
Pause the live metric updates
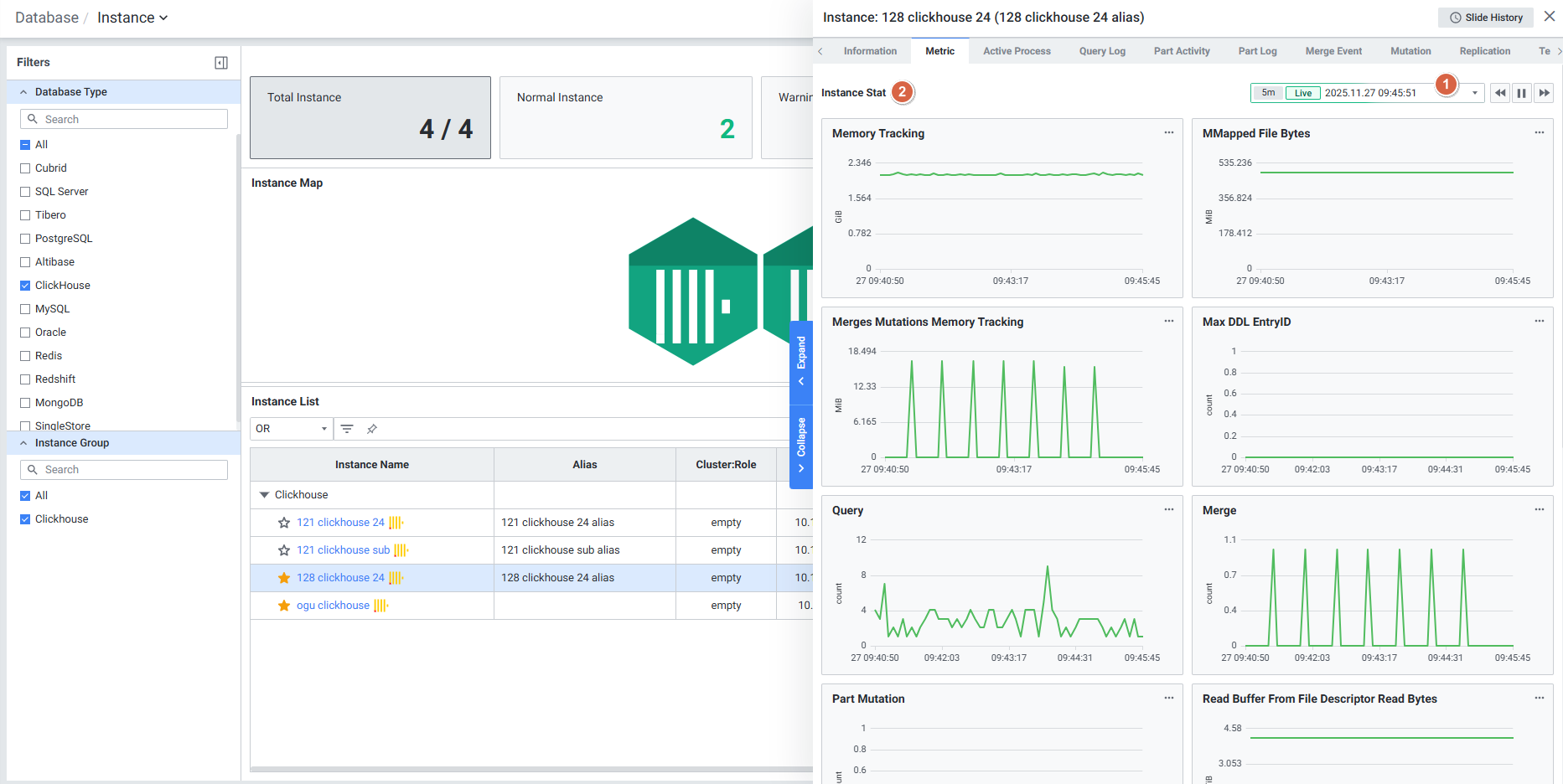tap(1521, 93)
